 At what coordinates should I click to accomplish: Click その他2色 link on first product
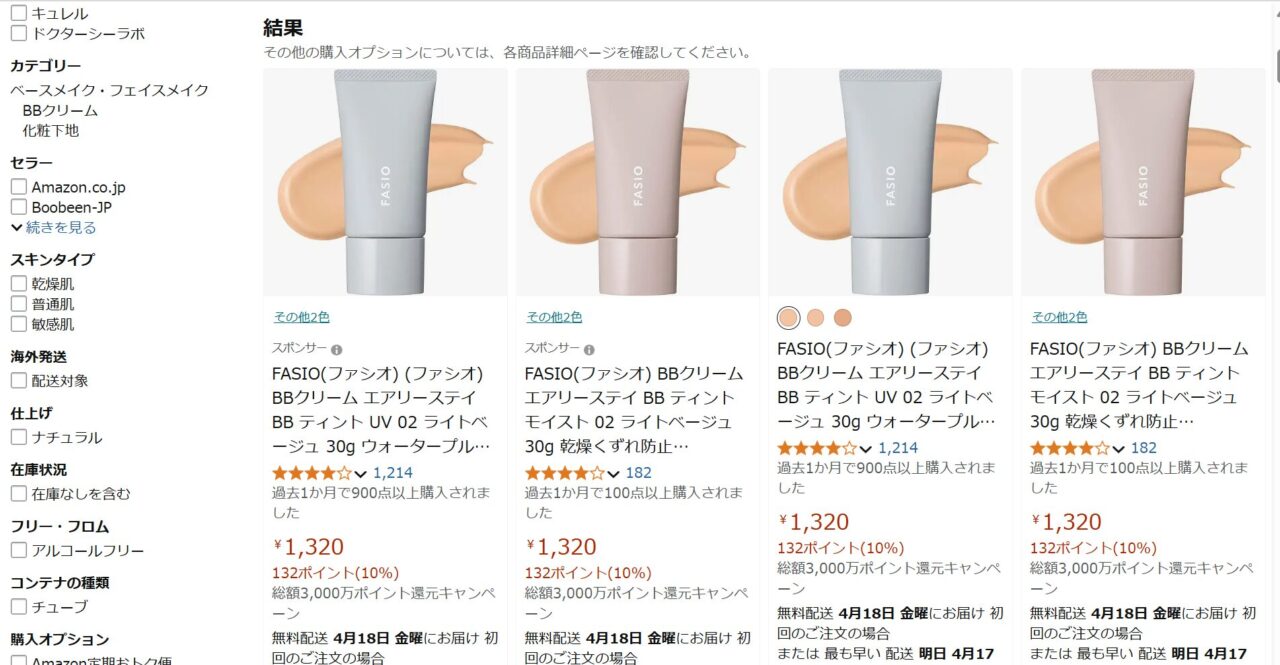[x=302, y=317]
